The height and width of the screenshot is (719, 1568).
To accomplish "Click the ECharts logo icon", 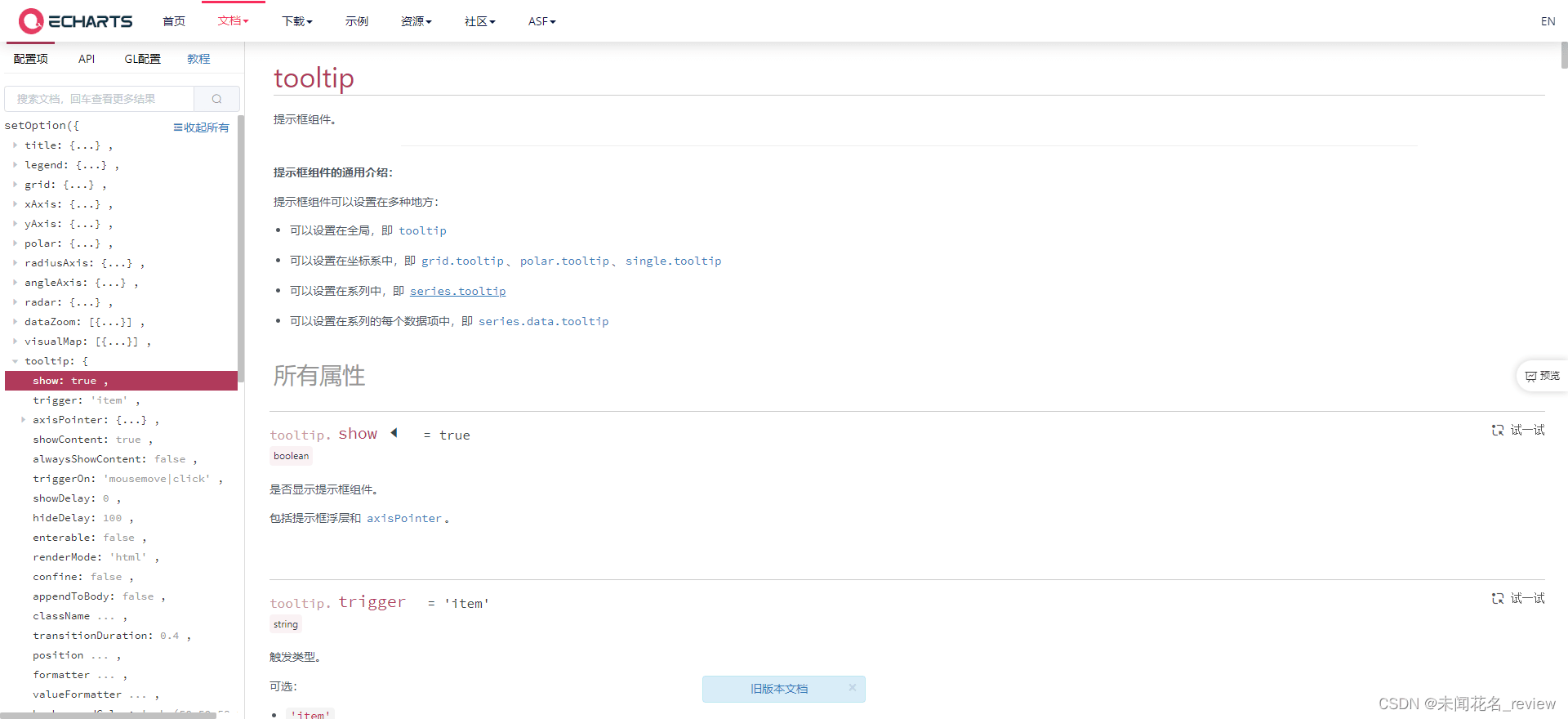I will pyautogui.click(x=31, y=21).
